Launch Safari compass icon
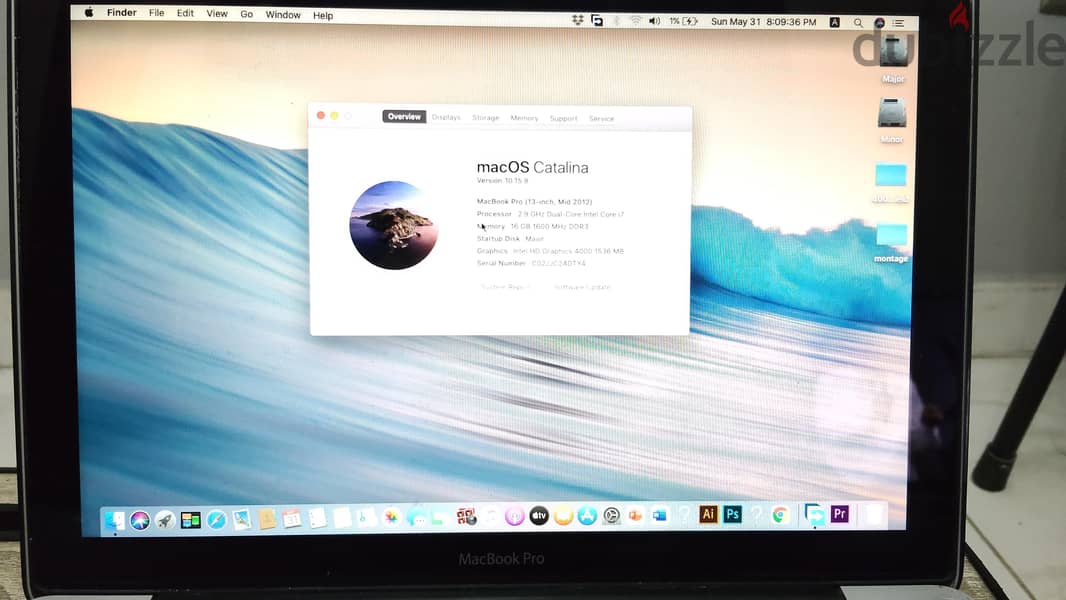 (216, 520)
